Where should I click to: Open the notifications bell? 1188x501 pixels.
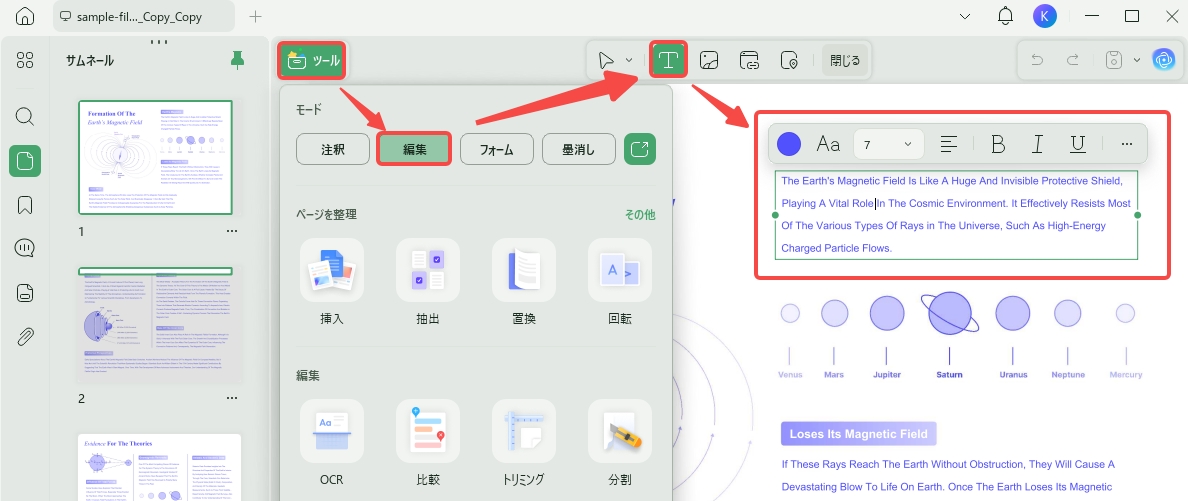click(x=1006, y=16)
